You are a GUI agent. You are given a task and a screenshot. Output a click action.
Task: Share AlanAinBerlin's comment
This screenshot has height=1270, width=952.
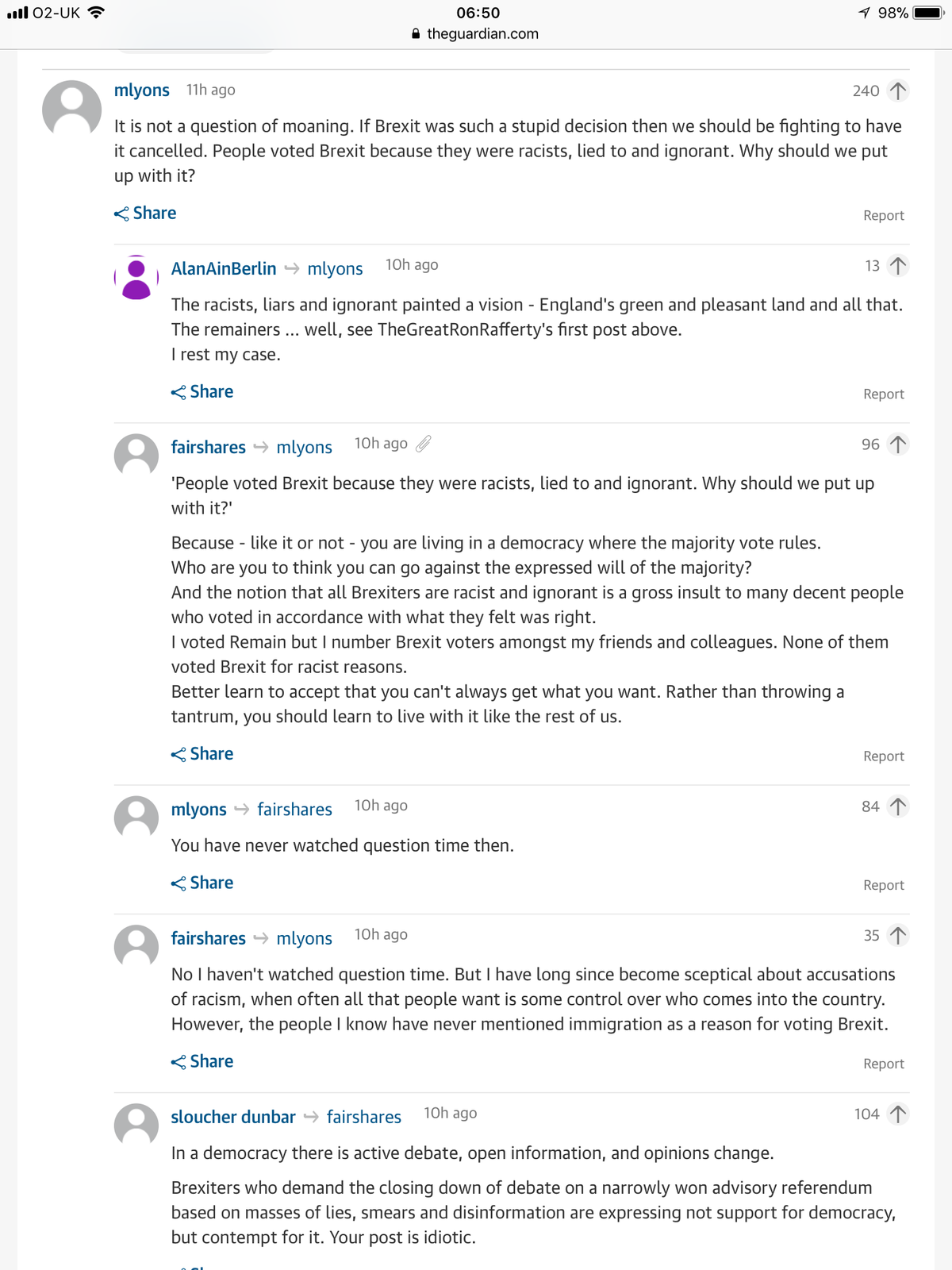[202, 391]
